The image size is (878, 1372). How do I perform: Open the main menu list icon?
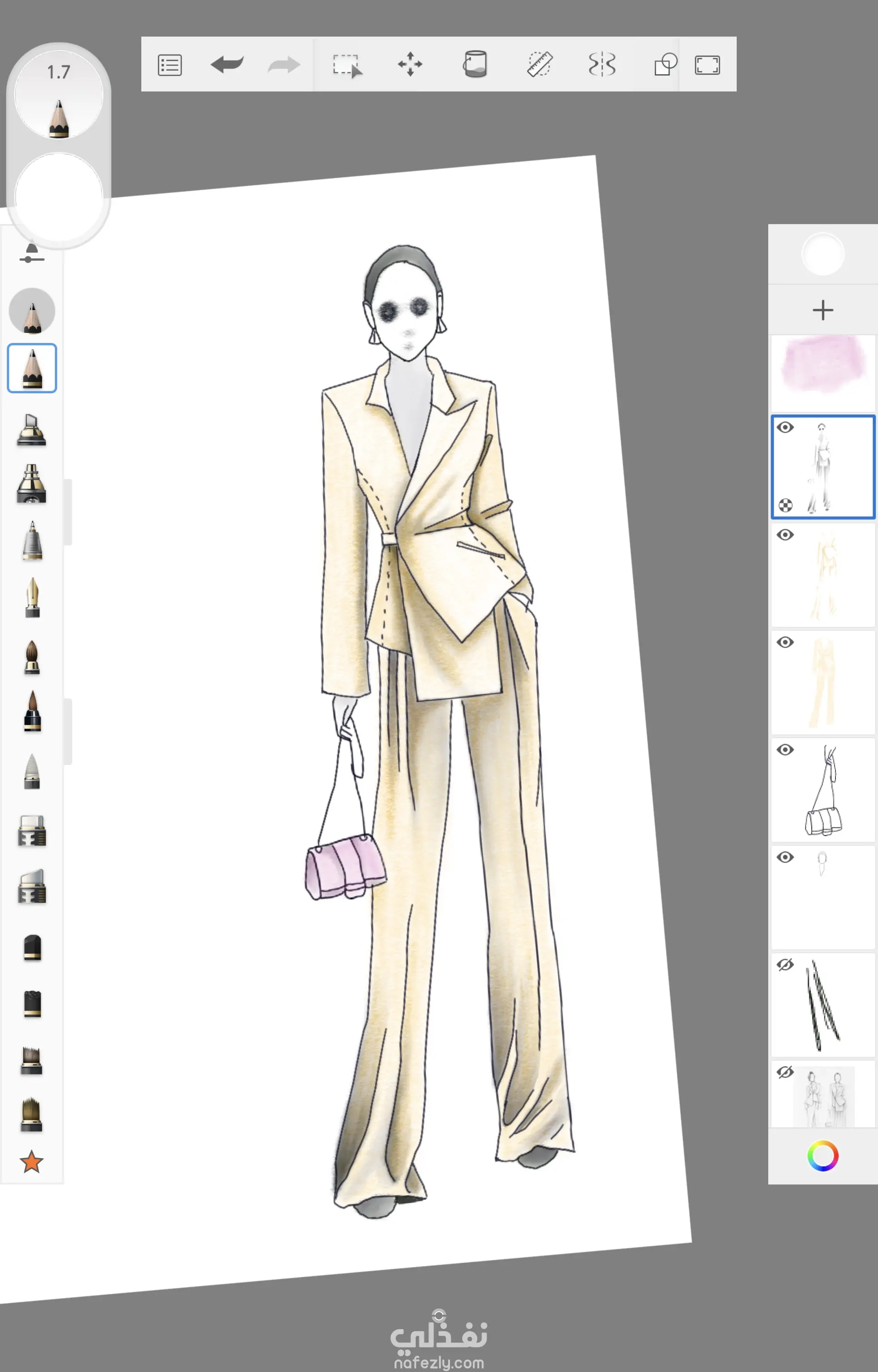[x=169, y=64]
